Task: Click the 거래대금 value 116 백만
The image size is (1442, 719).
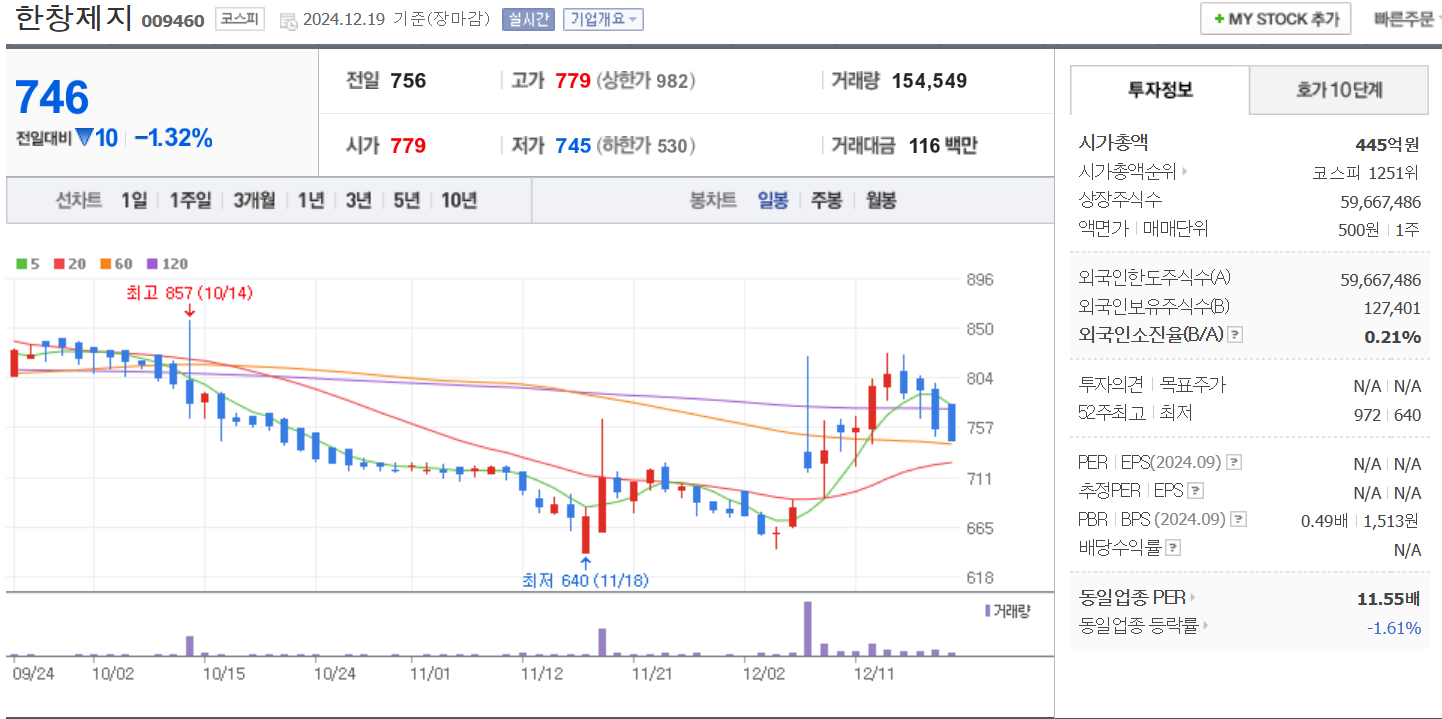Action: coord(943,146)
